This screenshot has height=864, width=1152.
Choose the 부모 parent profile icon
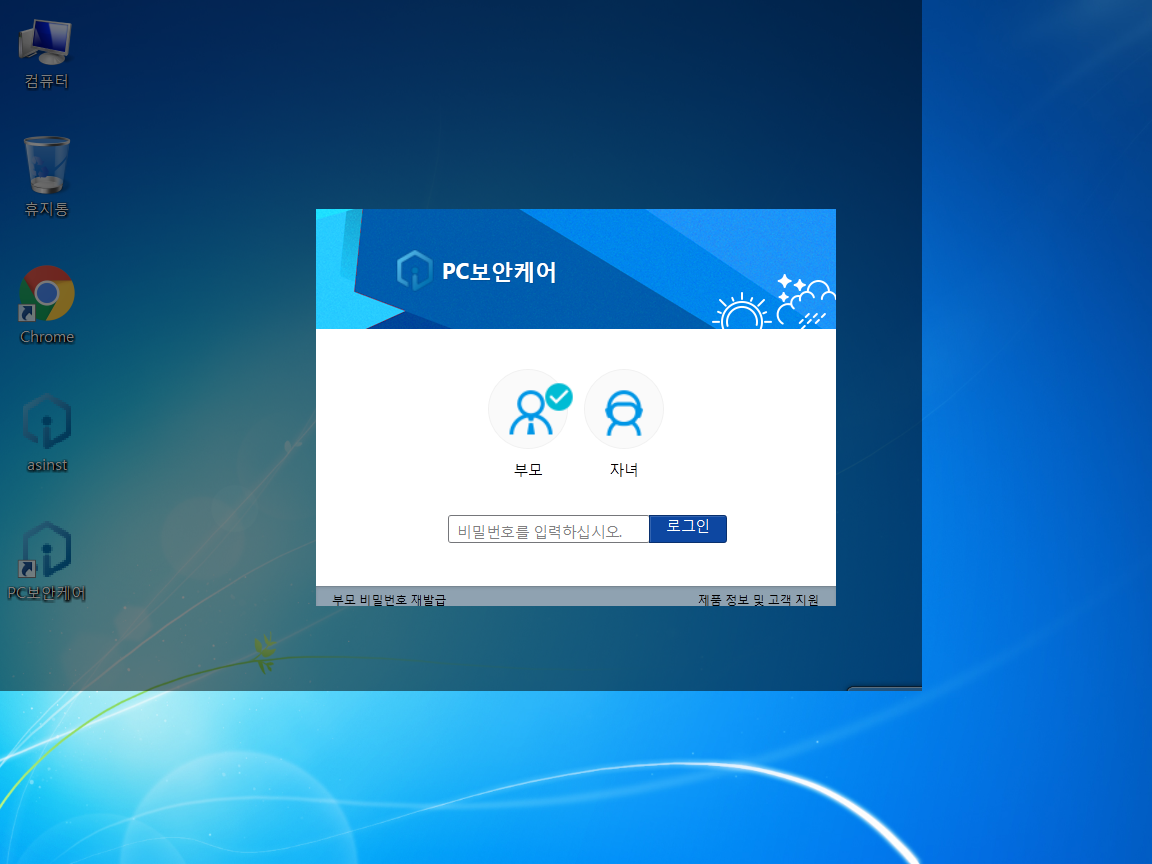pyautogui.click(x=529, y=409)
